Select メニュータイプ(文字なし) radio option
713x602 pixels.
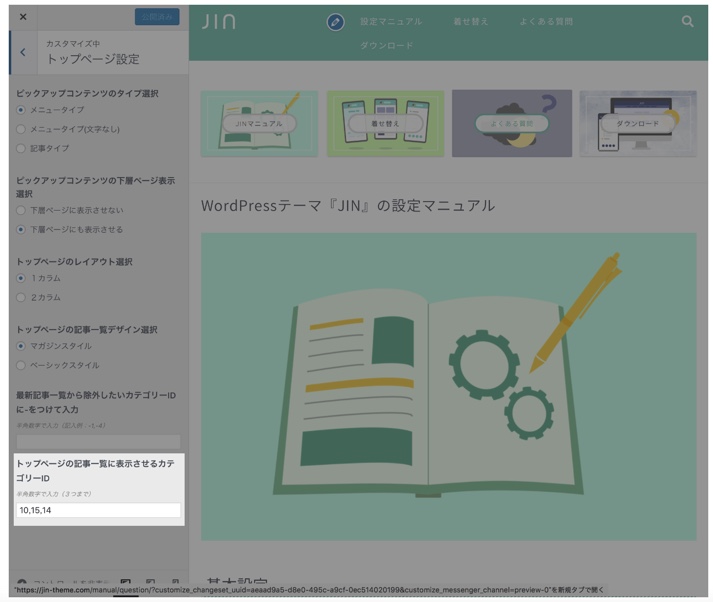click(21, 129)
